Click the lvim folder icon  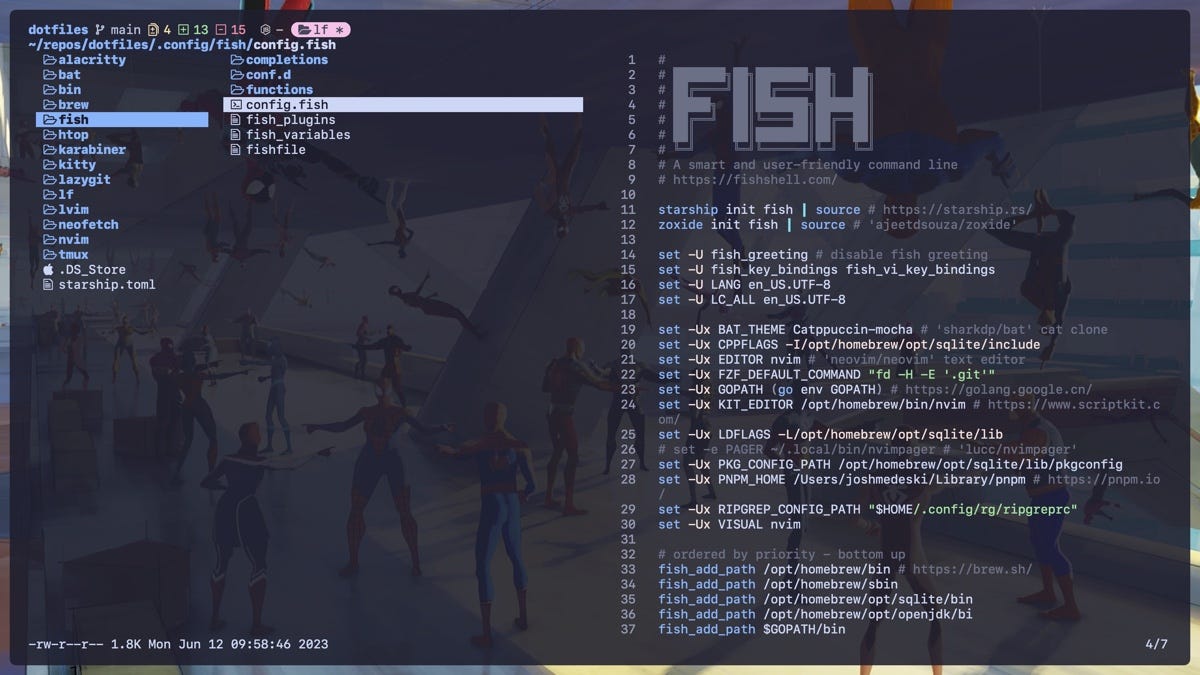[49, 210]
